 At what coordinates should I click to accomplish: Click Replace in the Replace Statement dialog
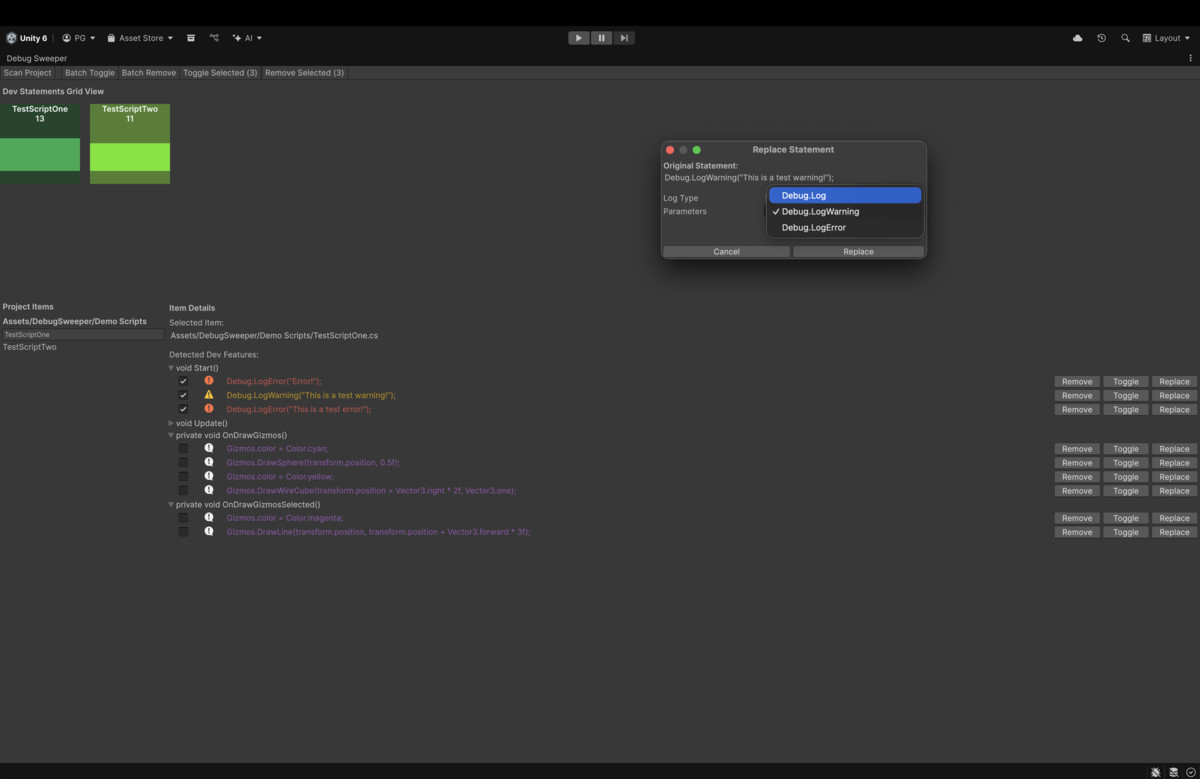pos(858,252)
